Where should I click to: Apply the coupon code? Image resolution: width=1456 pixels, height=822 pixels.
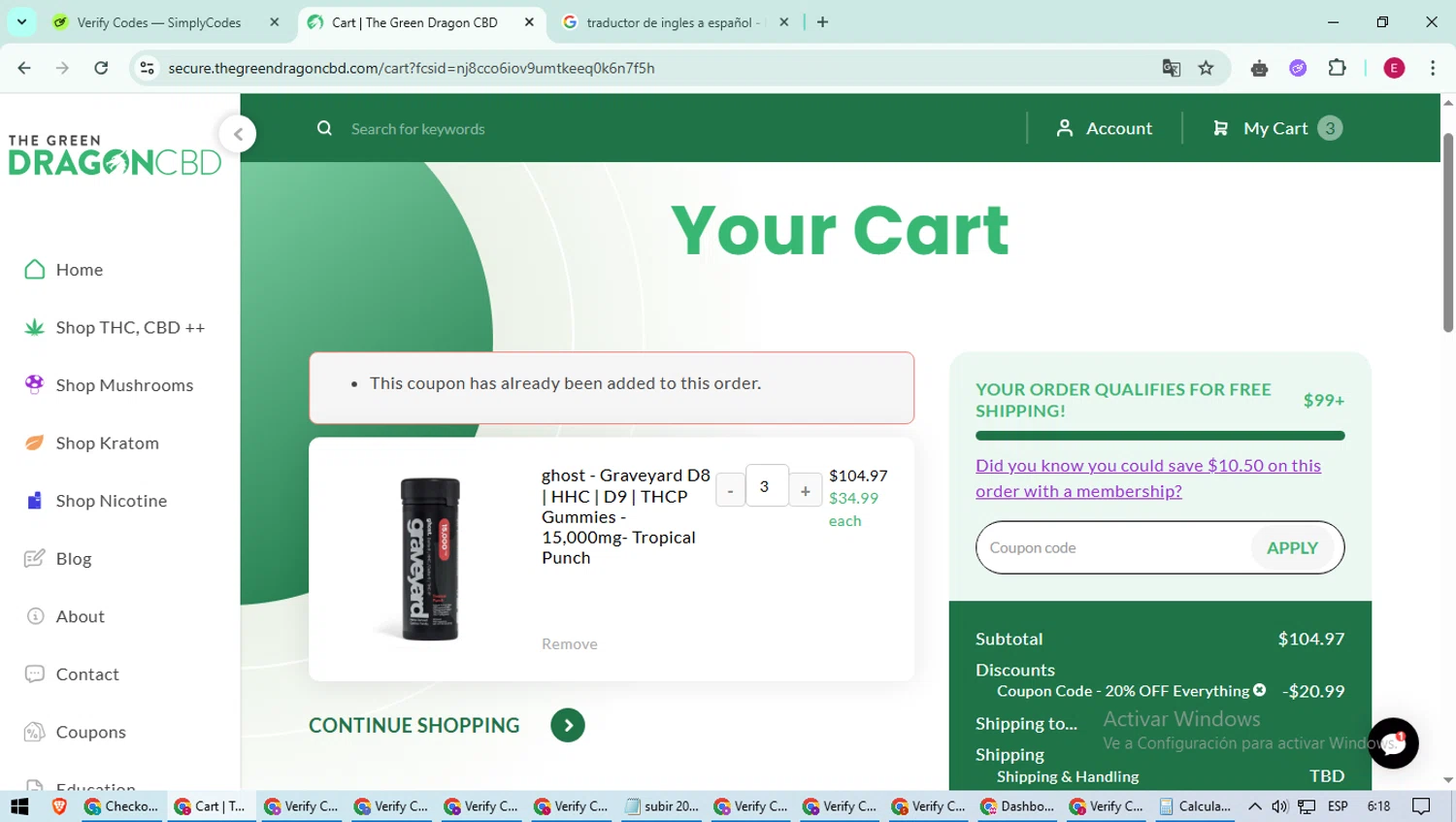click(1292, 548)
